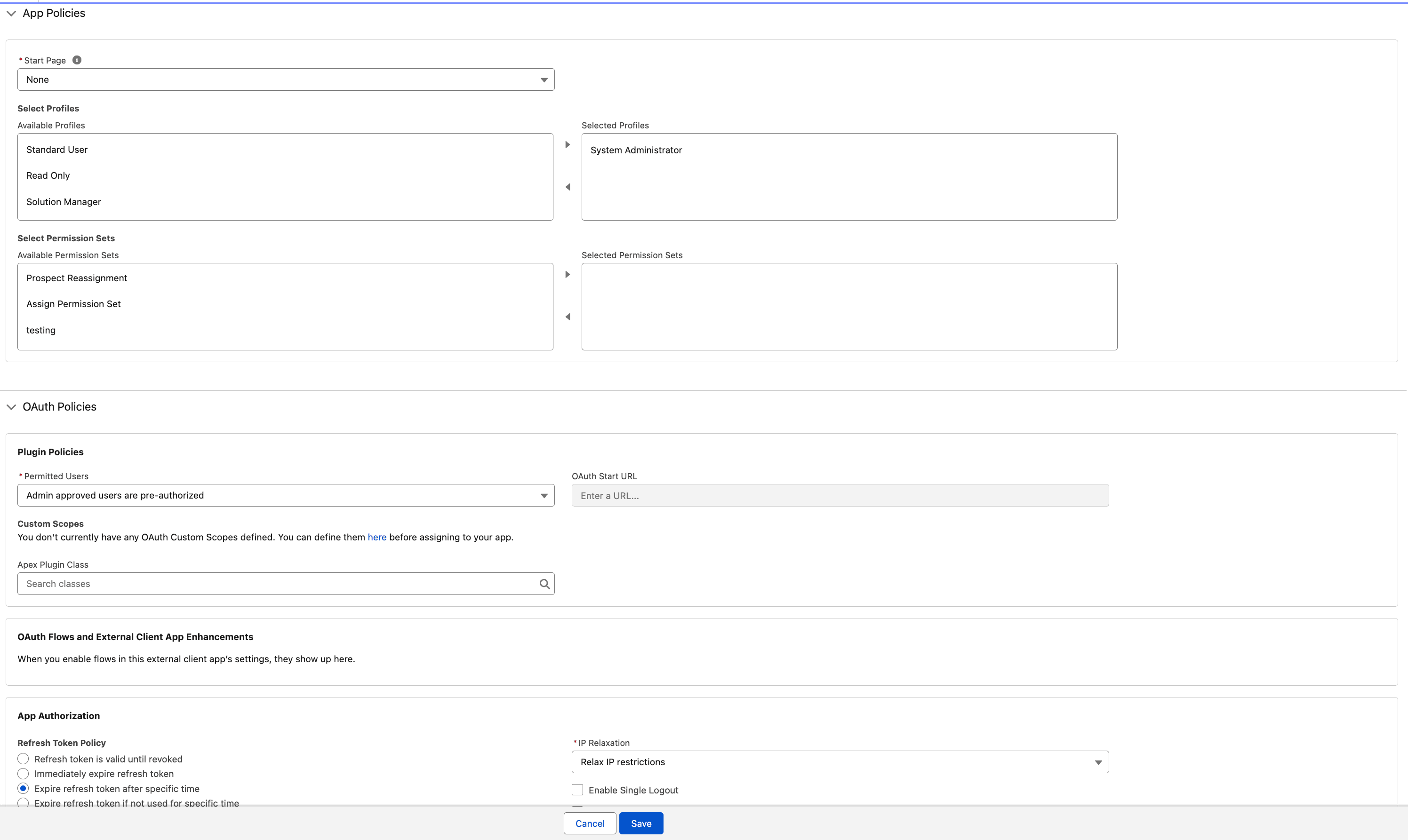Enable the Single Logout checkbox
Screen dimensions: 1408x840
[577, 789]
